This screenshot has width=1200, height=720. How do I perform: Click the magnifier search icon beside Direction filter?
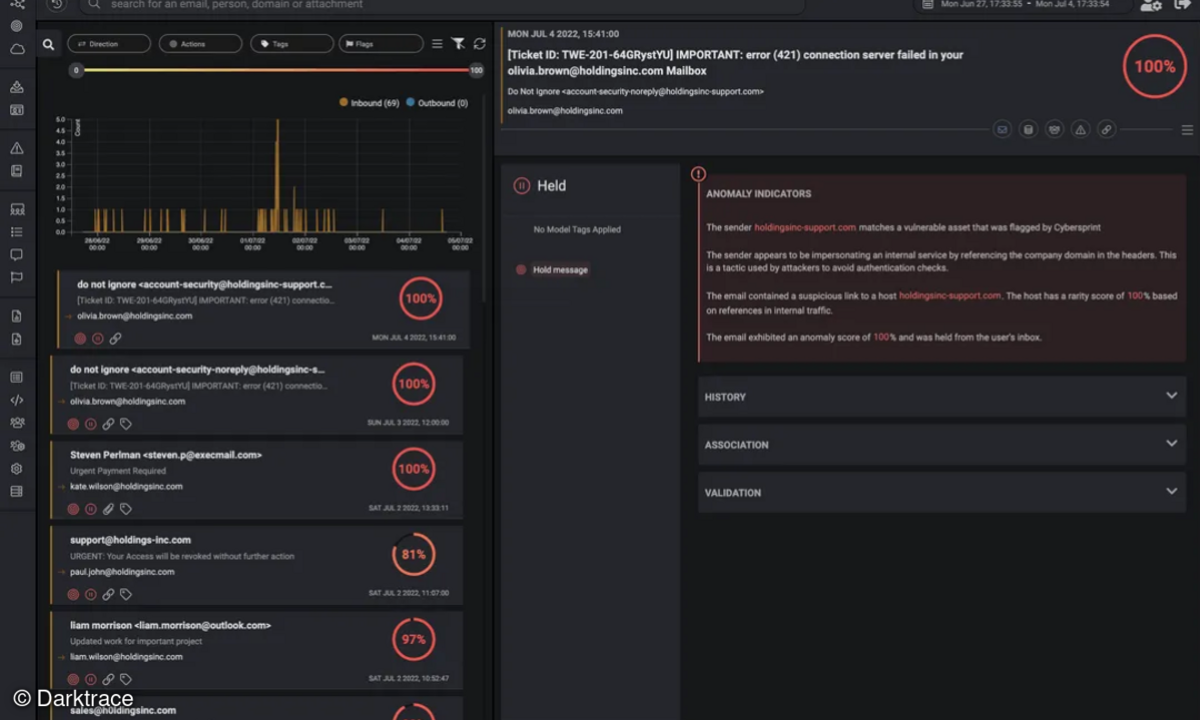48,45
